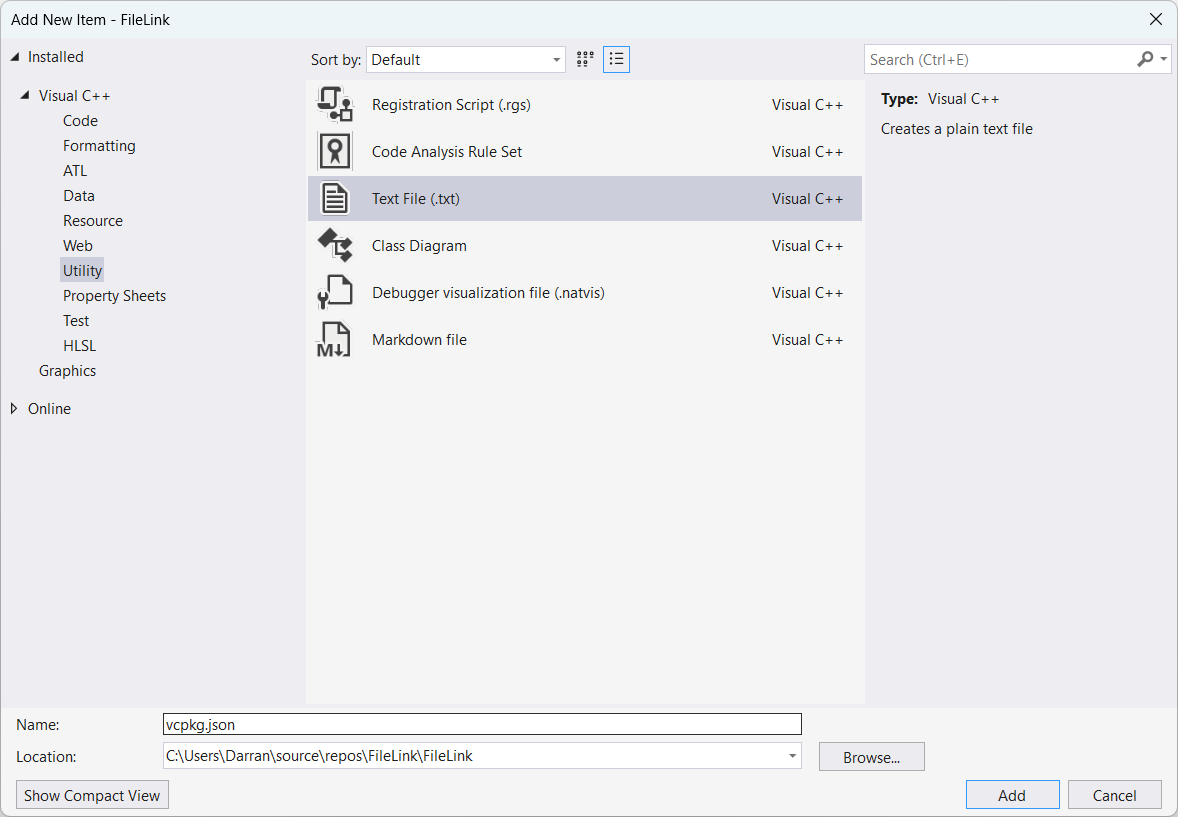Select the Resource category
1178x817 pixels.
tap(92, 221)
